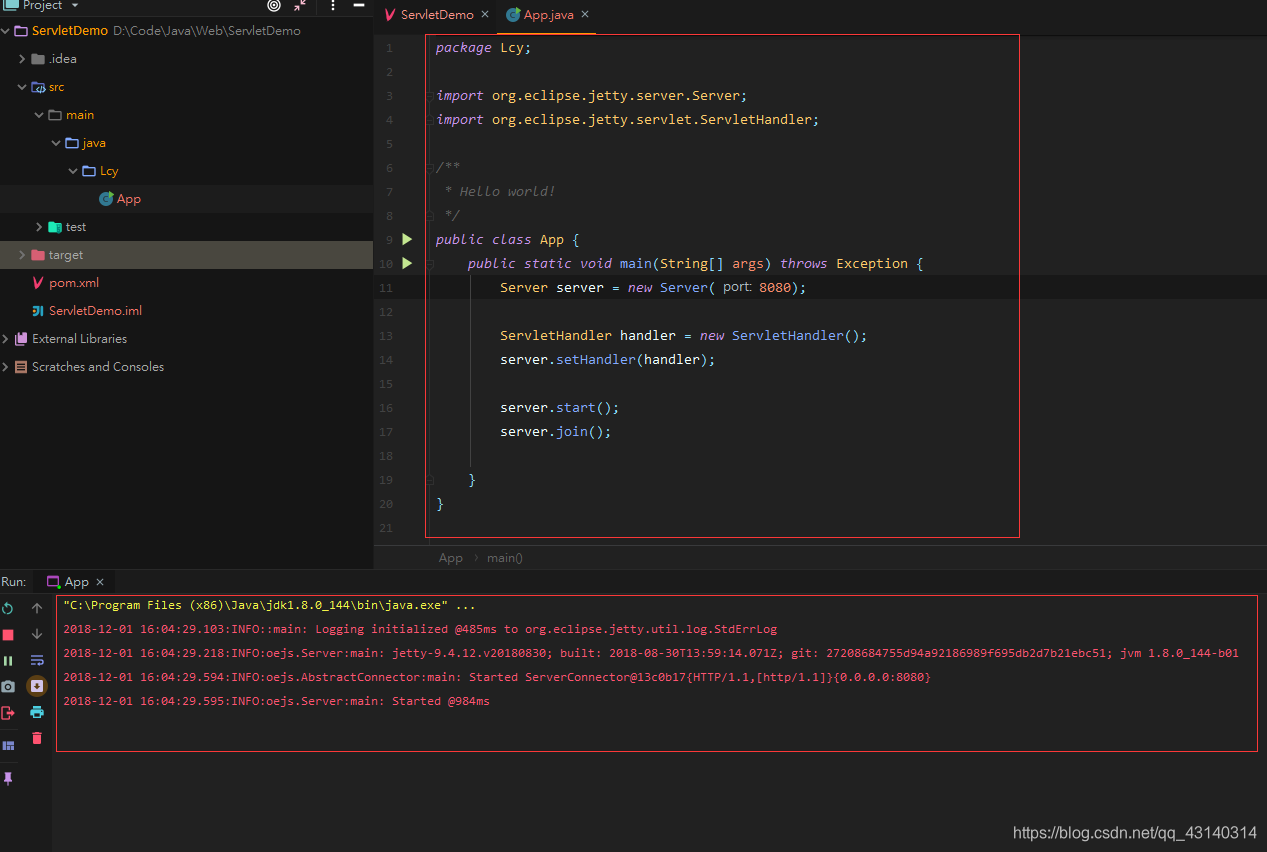Click the java.exe command line in console

[x=269, y=606]
